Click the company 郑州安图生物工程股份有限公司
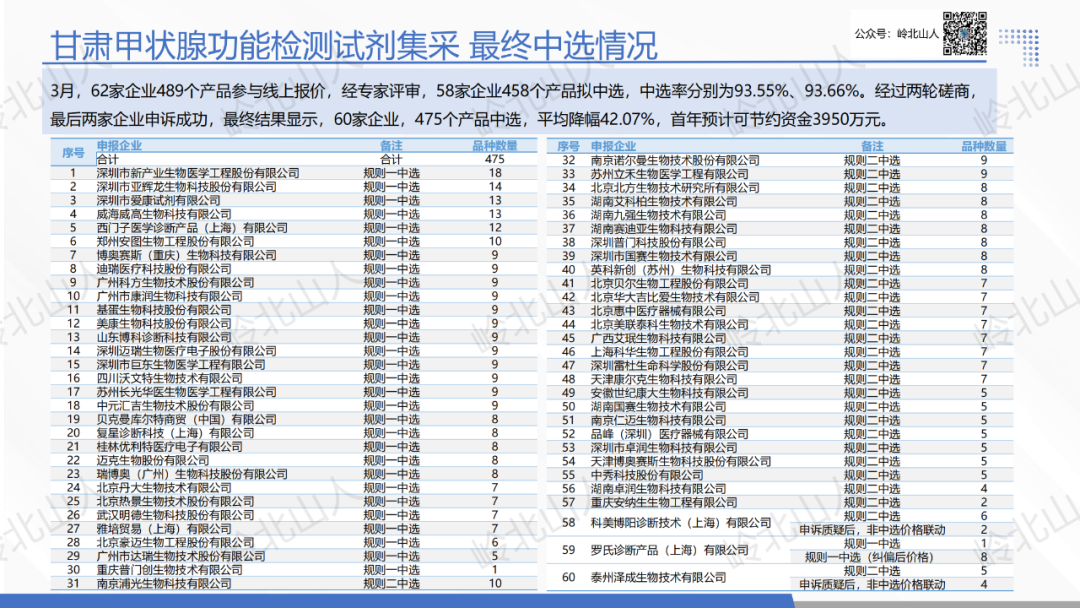The width and height of the screenshot is (1080, 608). [175, 242]
